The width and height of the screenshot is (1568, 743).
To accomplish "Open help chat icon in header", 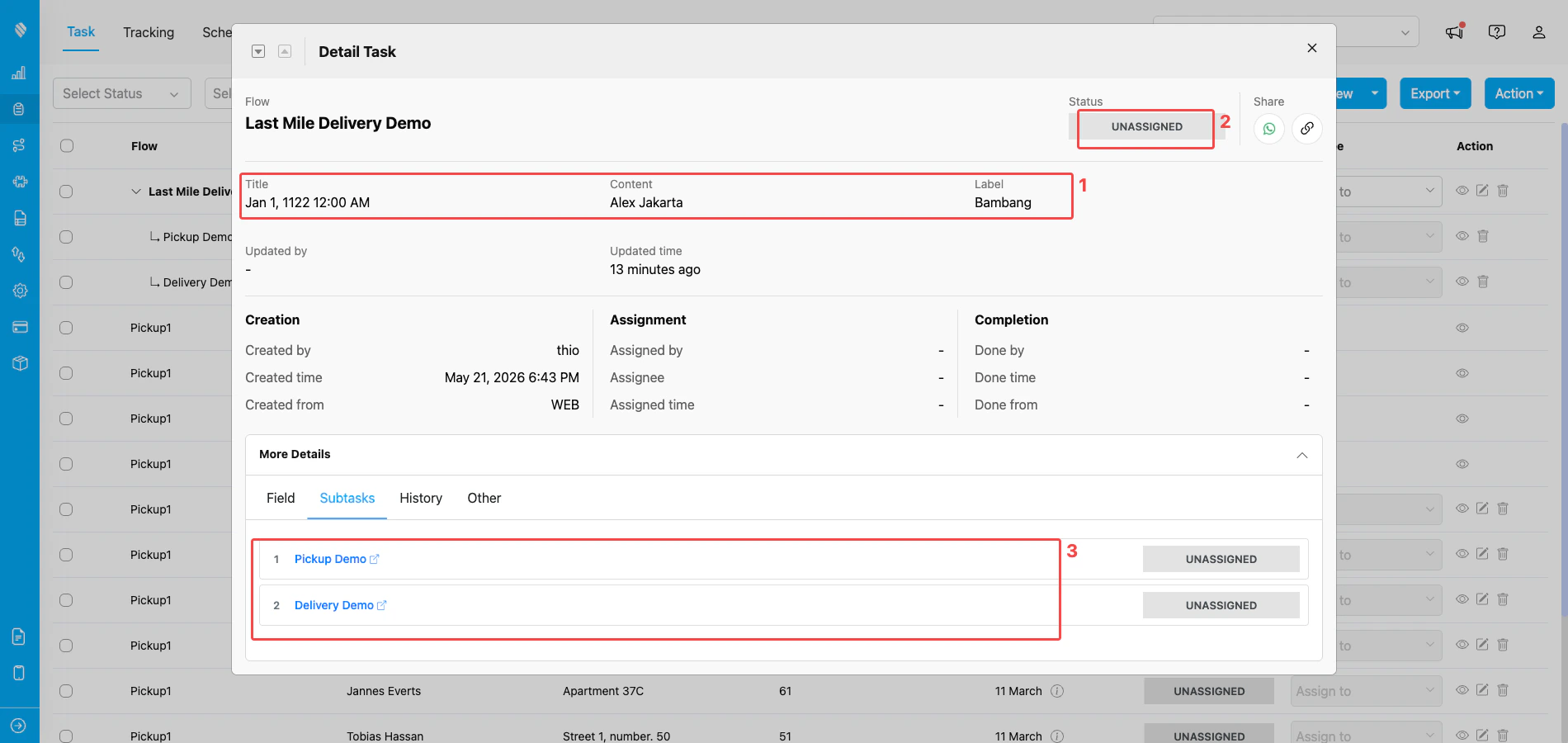I will point(1497,31).
